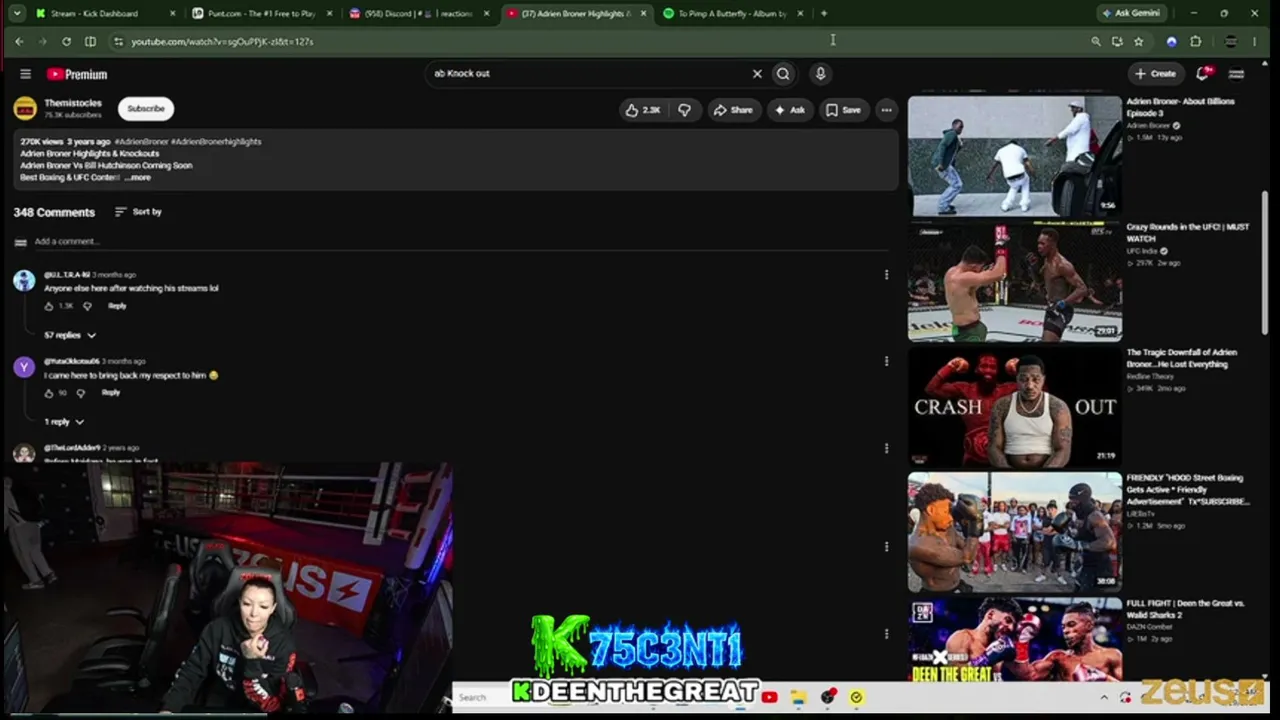Open options menu for 'bring back my respect' comment
1280x720 pixels.
886,361
